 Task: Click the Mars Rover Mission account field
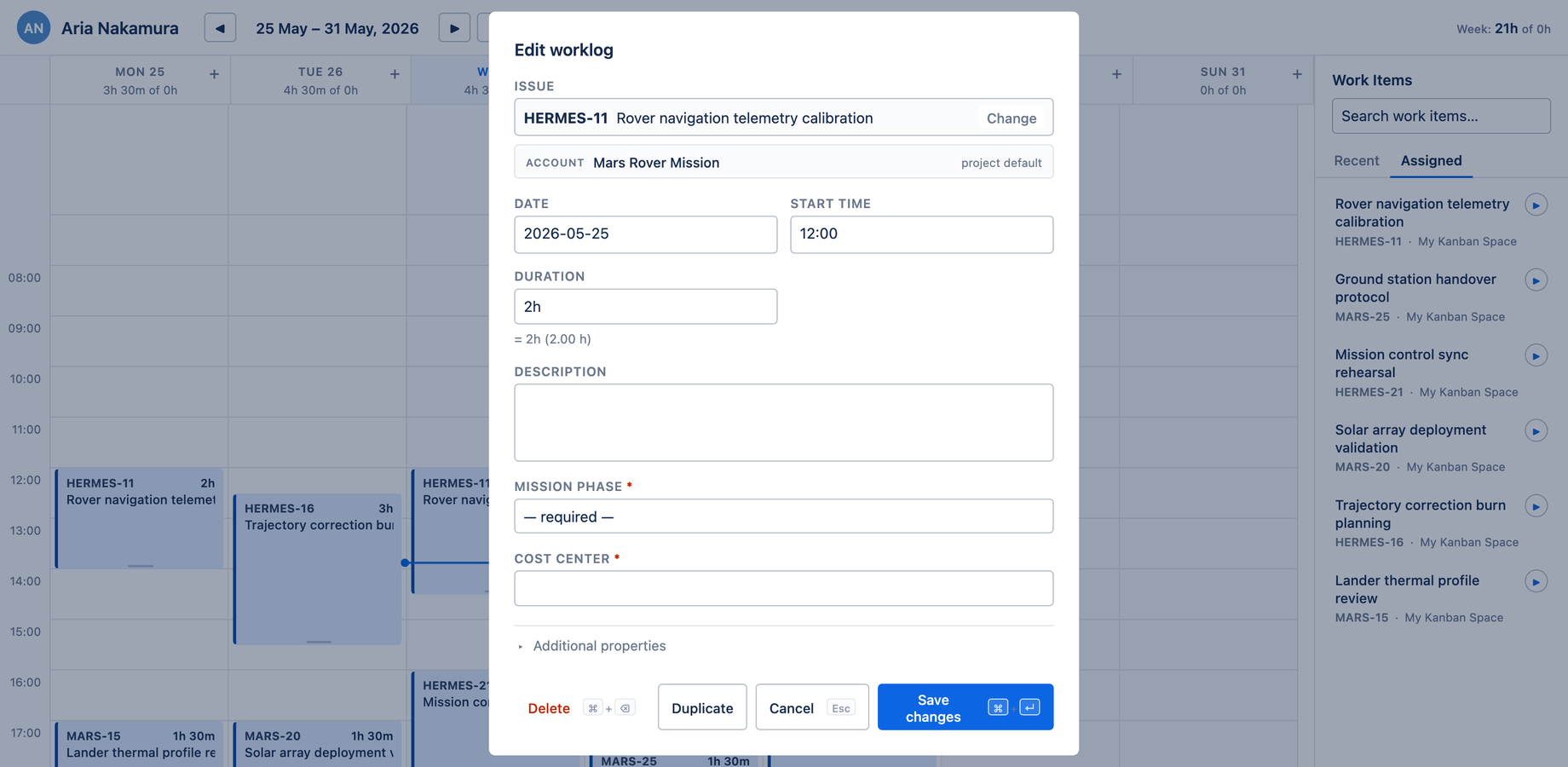(784, 162)
